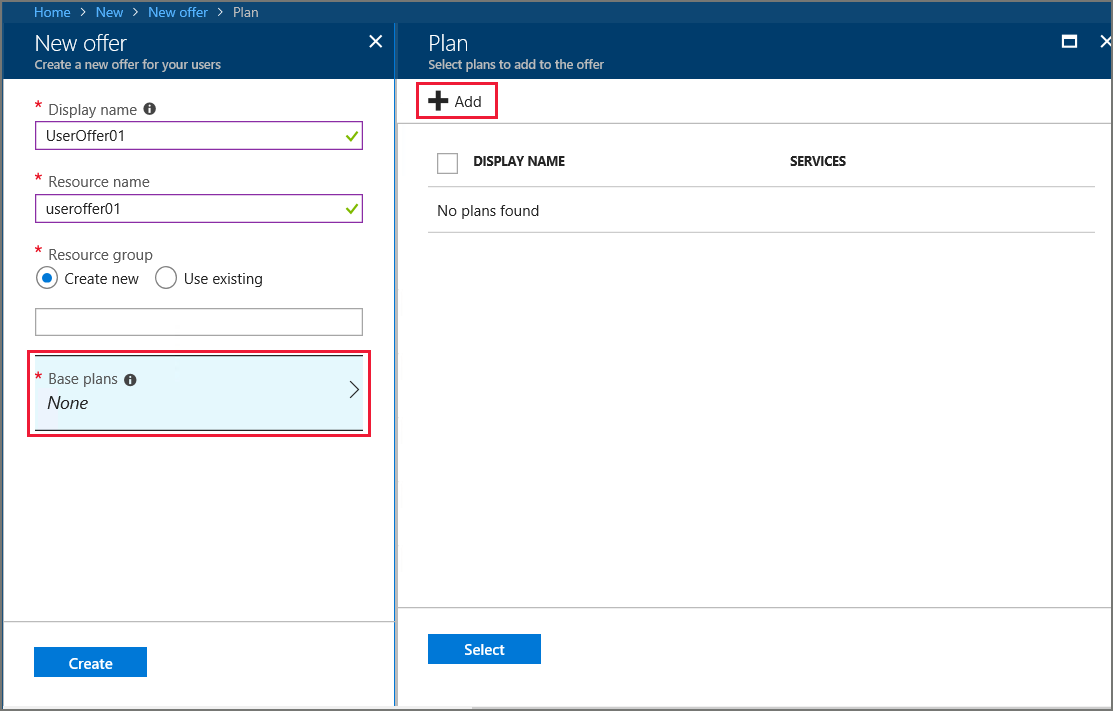Image resolution: width=1113 pixels, height=711 pixels.
Task: Expand the Base plans selector
Action: click(354, 390)
